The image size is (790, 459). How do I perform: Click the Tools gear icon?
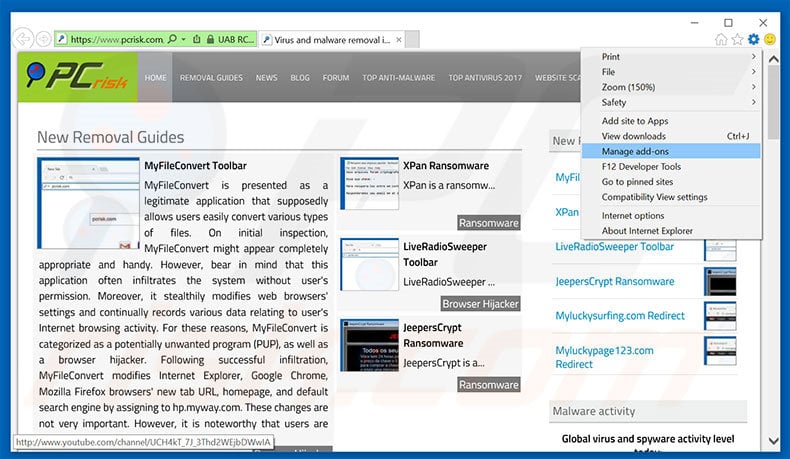pos(753,39)
